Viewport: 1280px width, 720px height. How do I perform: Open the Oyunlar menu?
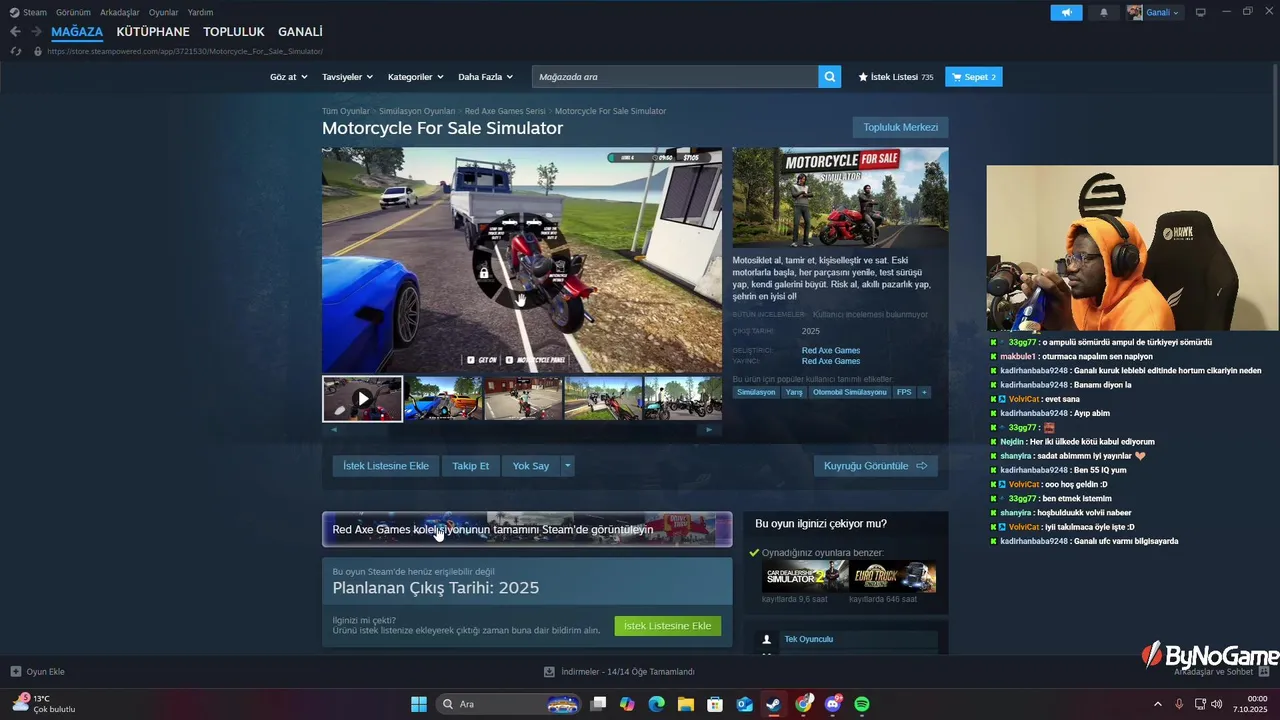164,12
